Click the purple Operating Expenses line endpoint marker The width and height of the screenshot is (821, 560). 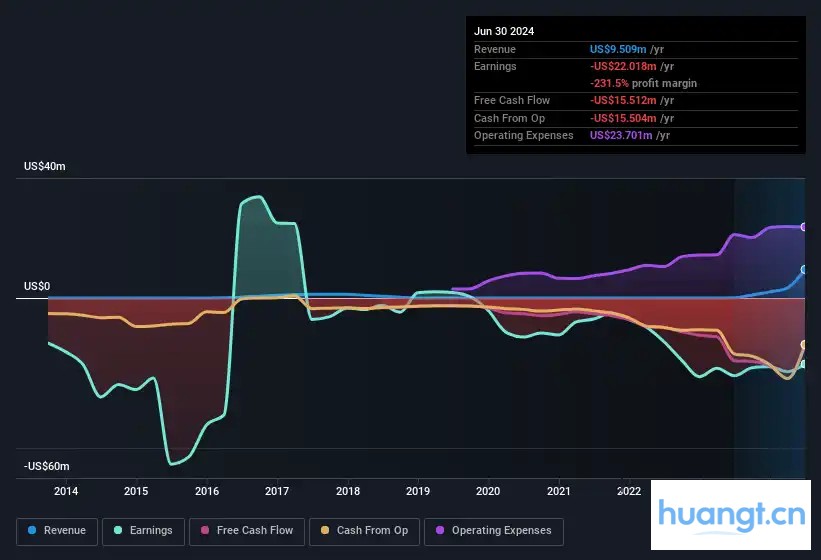coord(803,227)
